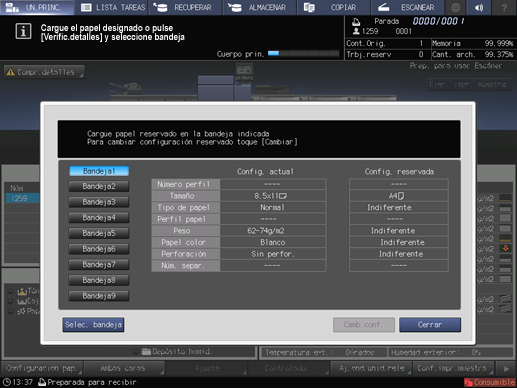The image size is (517, 388).
Task: Click the Tamaño 8.5x11 current value
Action: 273,196
